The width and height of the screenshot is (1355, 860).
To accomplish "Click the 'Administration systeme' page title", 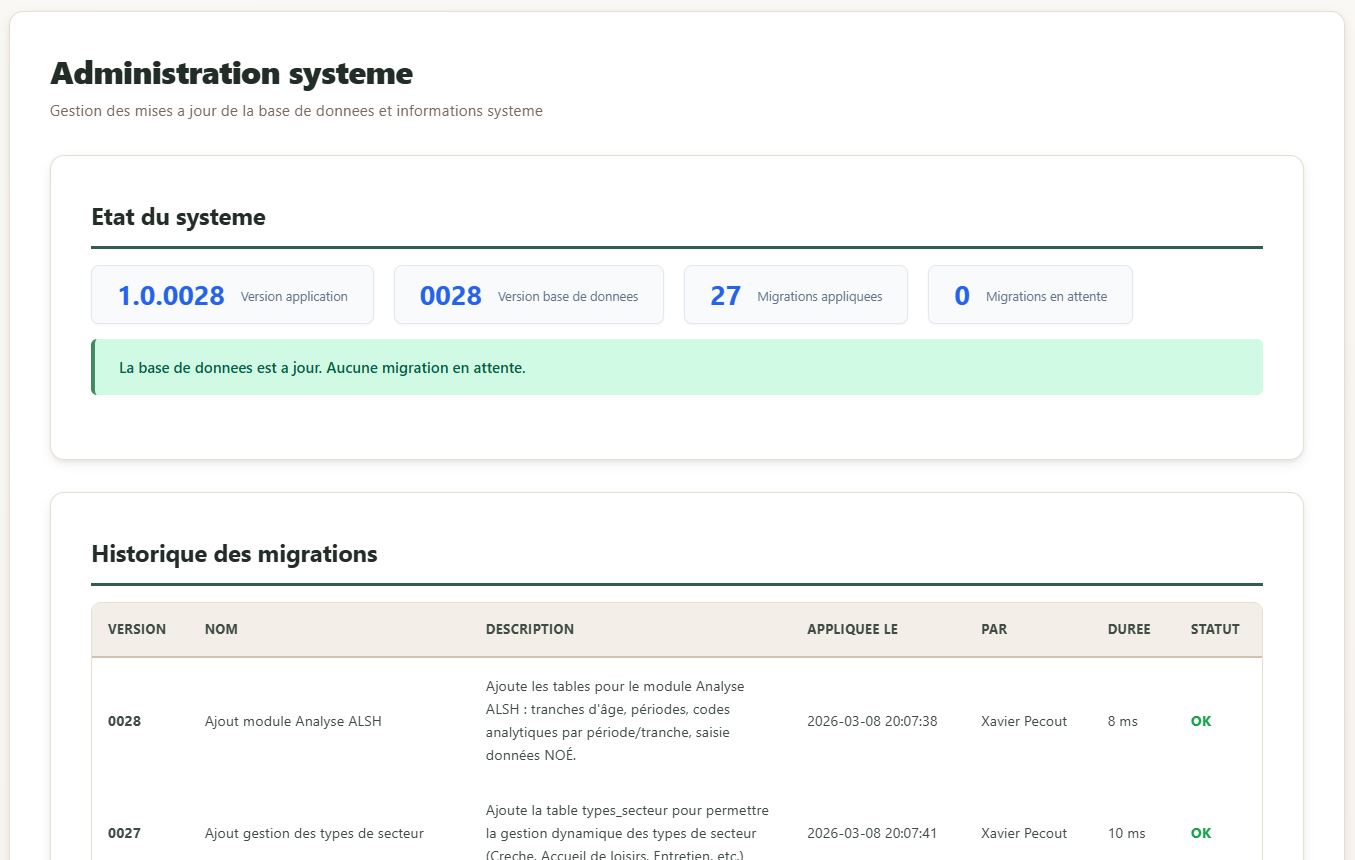I will point(231,74).
